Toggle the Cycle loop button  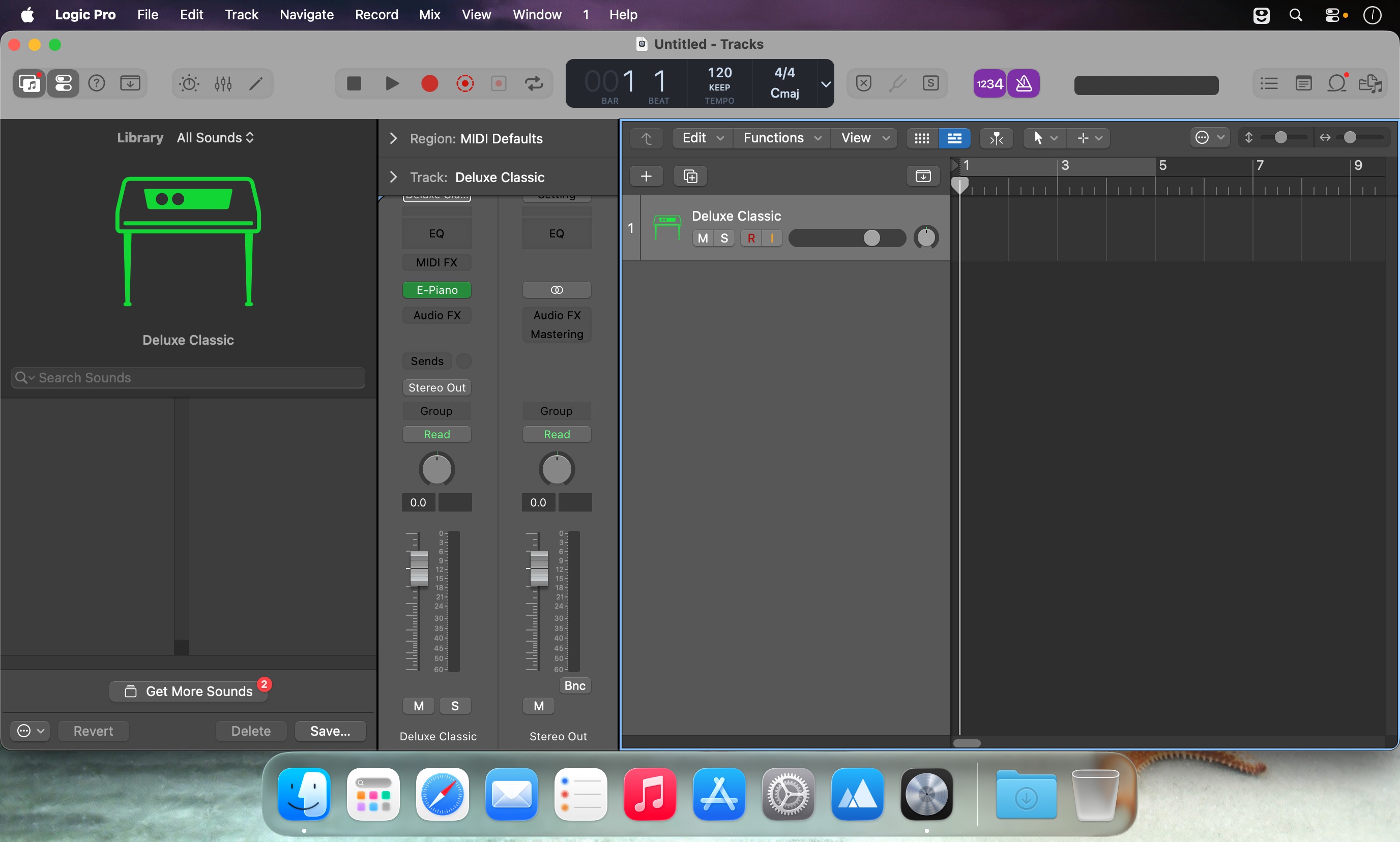(x=534, y=84)
